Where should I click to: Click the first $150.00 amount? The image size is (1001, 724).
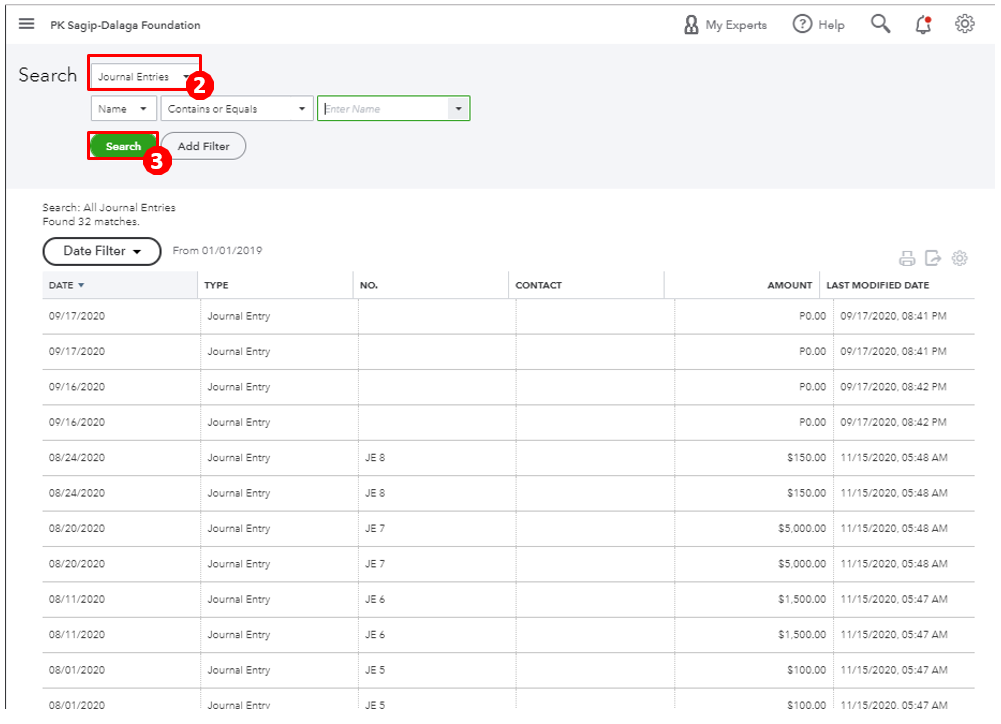[806, 458]
